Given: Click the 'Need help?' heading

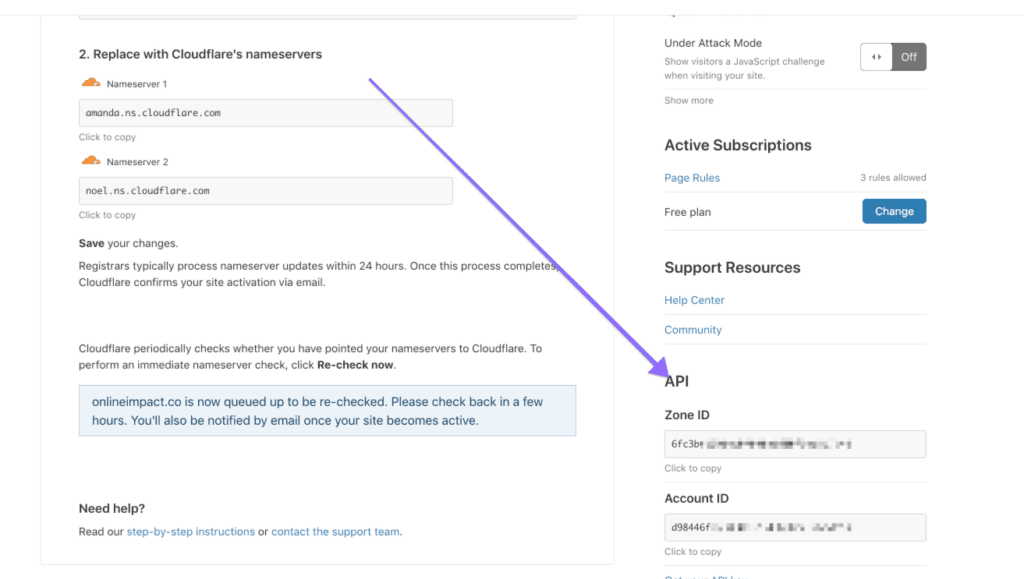Looking at the screenshot, I should pos(112,509).
